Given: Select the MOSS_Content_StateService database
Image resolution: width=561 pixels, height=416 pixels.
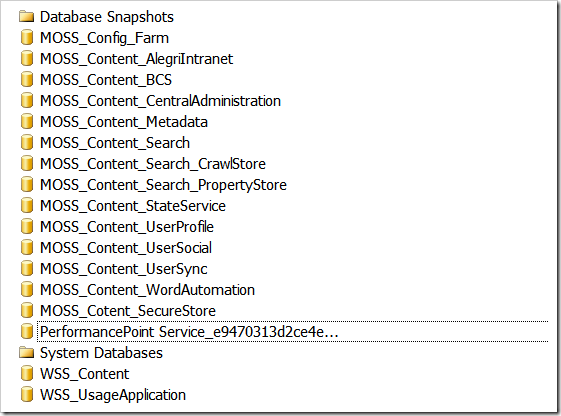Looking at the screenshot, I should (133, 206).
